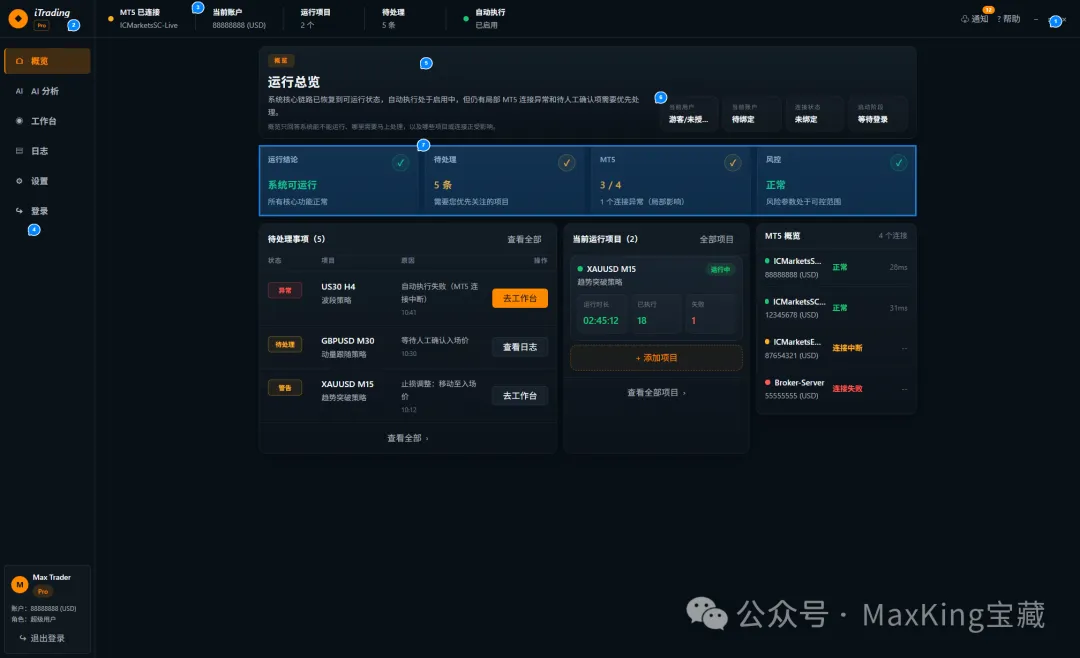This screenshot has width=1080, height=658.
Task: Open 全部项目 in 当前运行项目 header
Action: (x=716, y=239)
